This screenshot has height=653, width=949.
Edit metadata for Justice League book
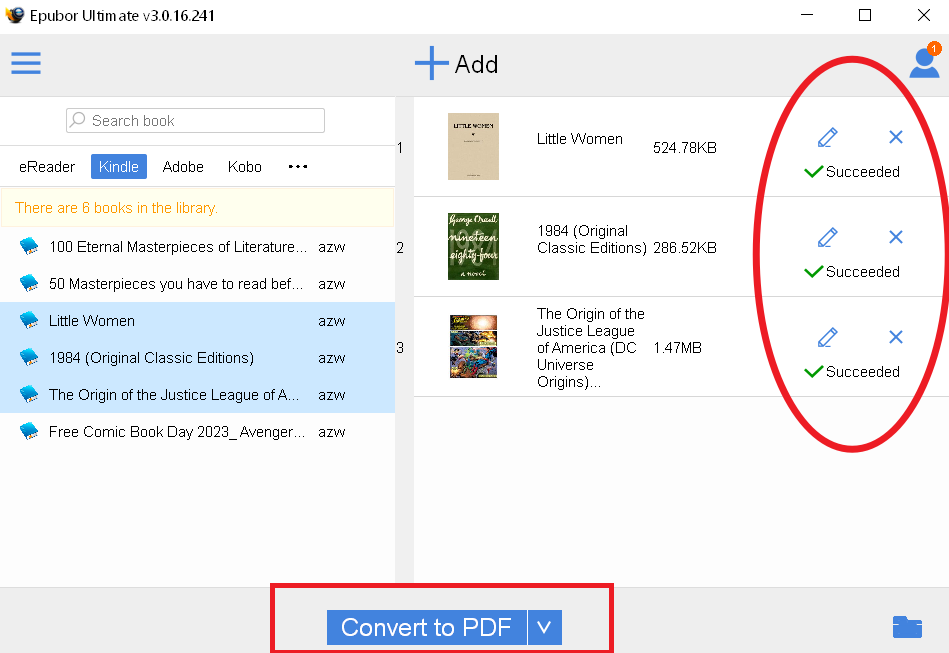(827, 337)
